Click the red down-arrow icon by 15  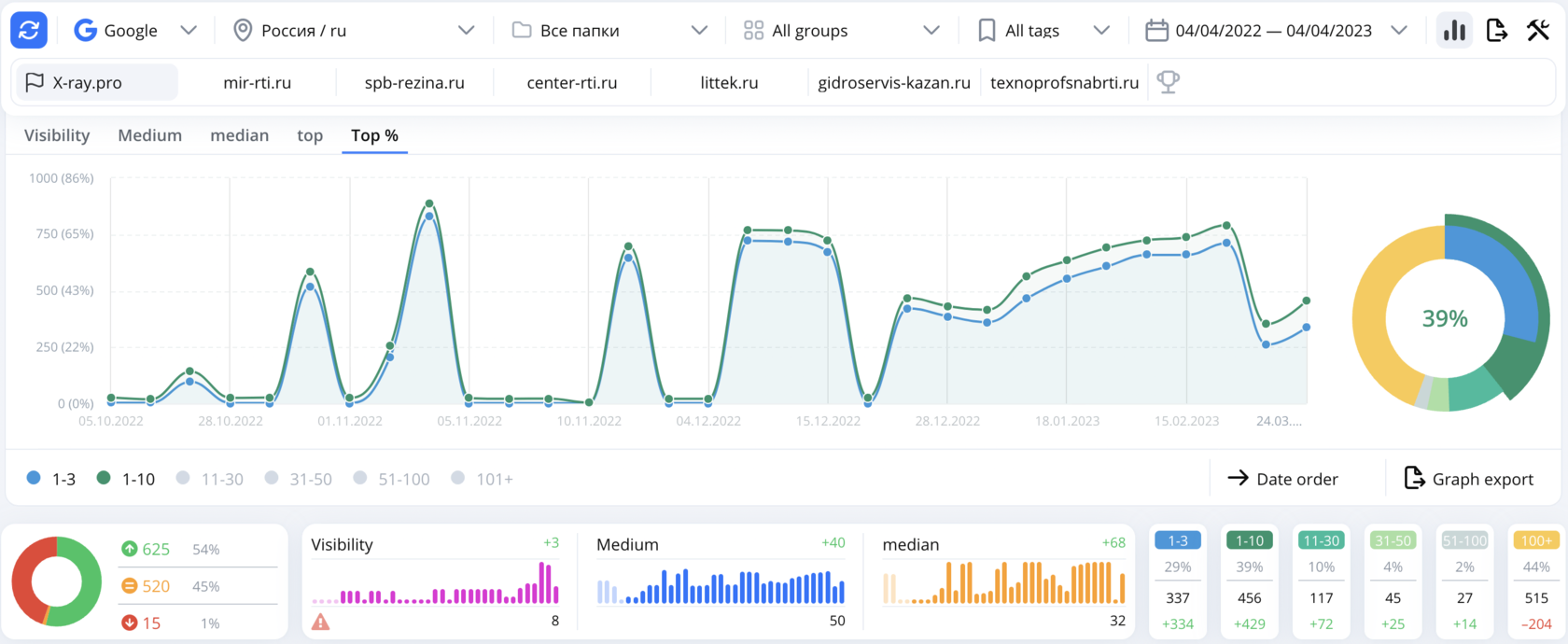click(x=130, y=623)
